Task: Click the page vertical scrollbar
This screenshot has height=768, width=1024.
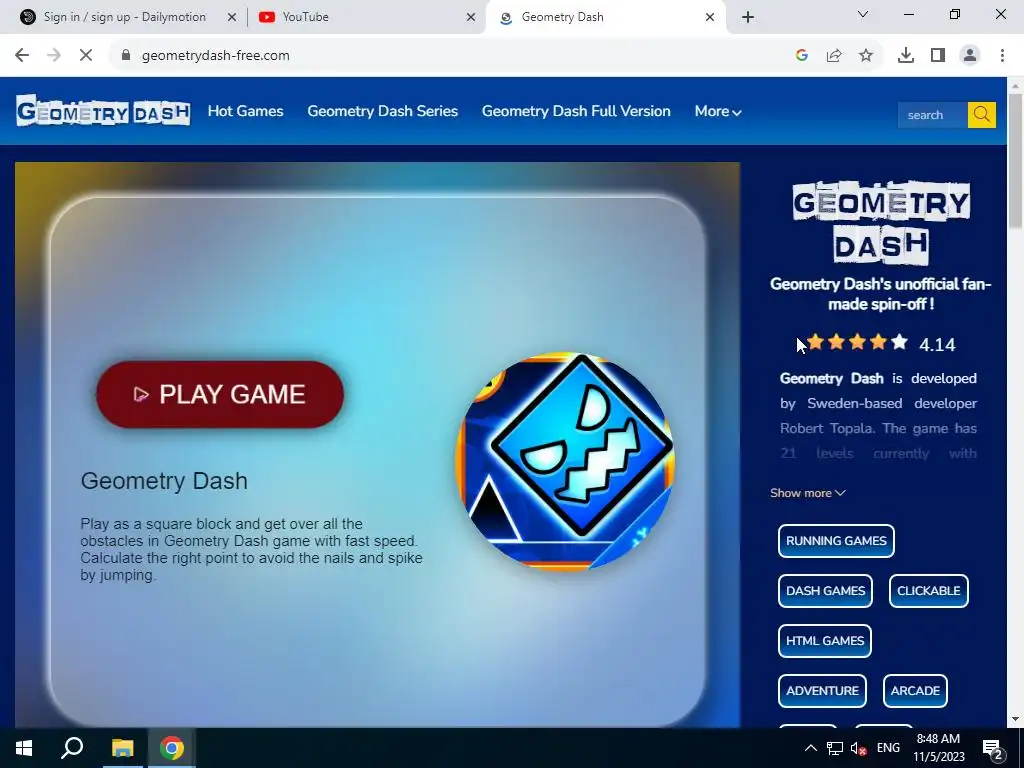Action: pyautogui.click(x=1016, y=161)
